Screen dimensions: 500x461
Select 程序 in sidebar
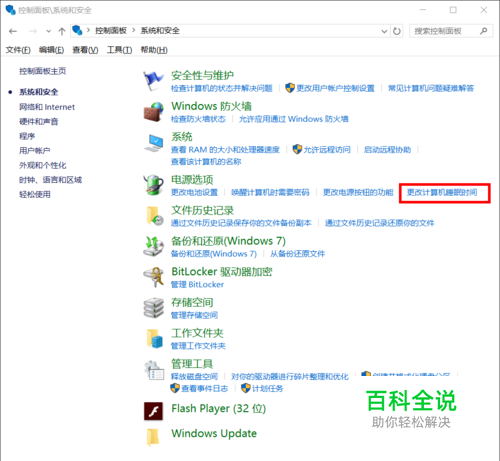pyautogui.click(x=27, y=136)
